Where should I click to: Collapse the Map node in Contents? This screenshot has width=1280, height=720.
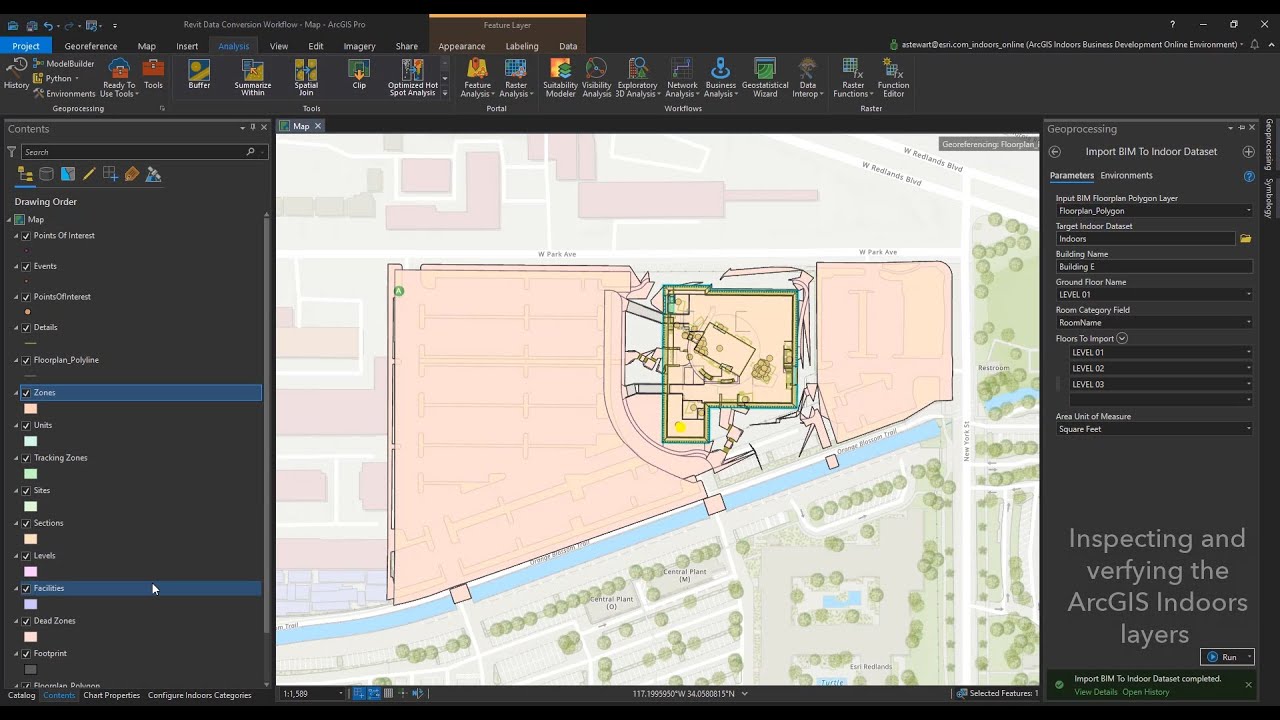[x=9, y=220]
